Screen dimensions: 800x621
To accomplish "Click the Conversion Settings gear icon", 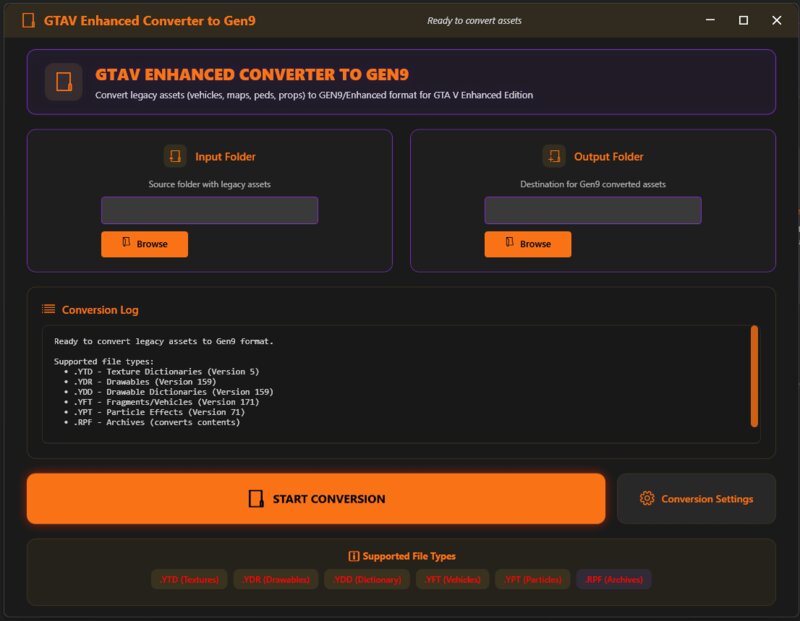I will (647, 499).
